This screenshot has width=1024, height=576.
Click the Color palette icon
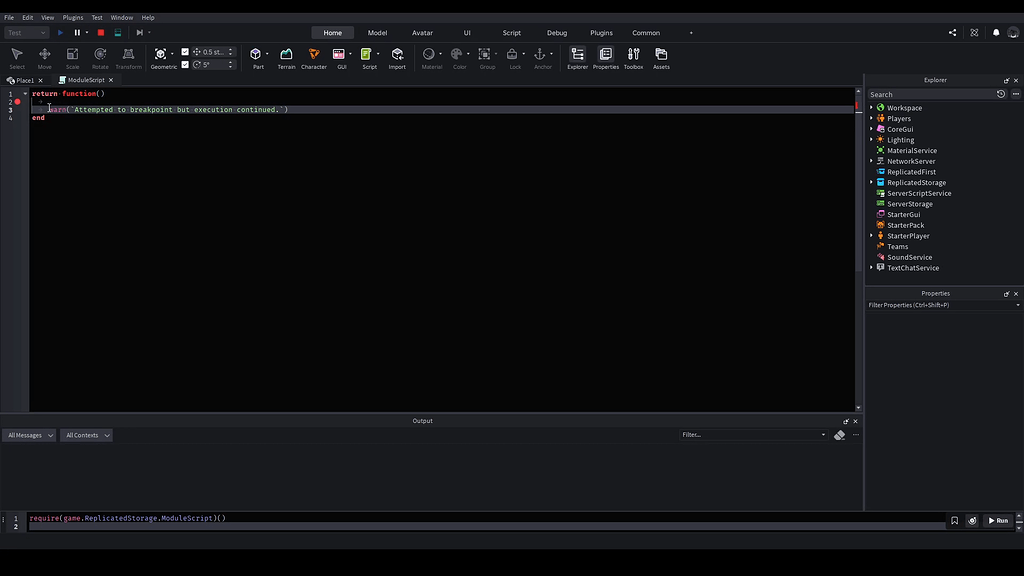(x=456, y=54)
